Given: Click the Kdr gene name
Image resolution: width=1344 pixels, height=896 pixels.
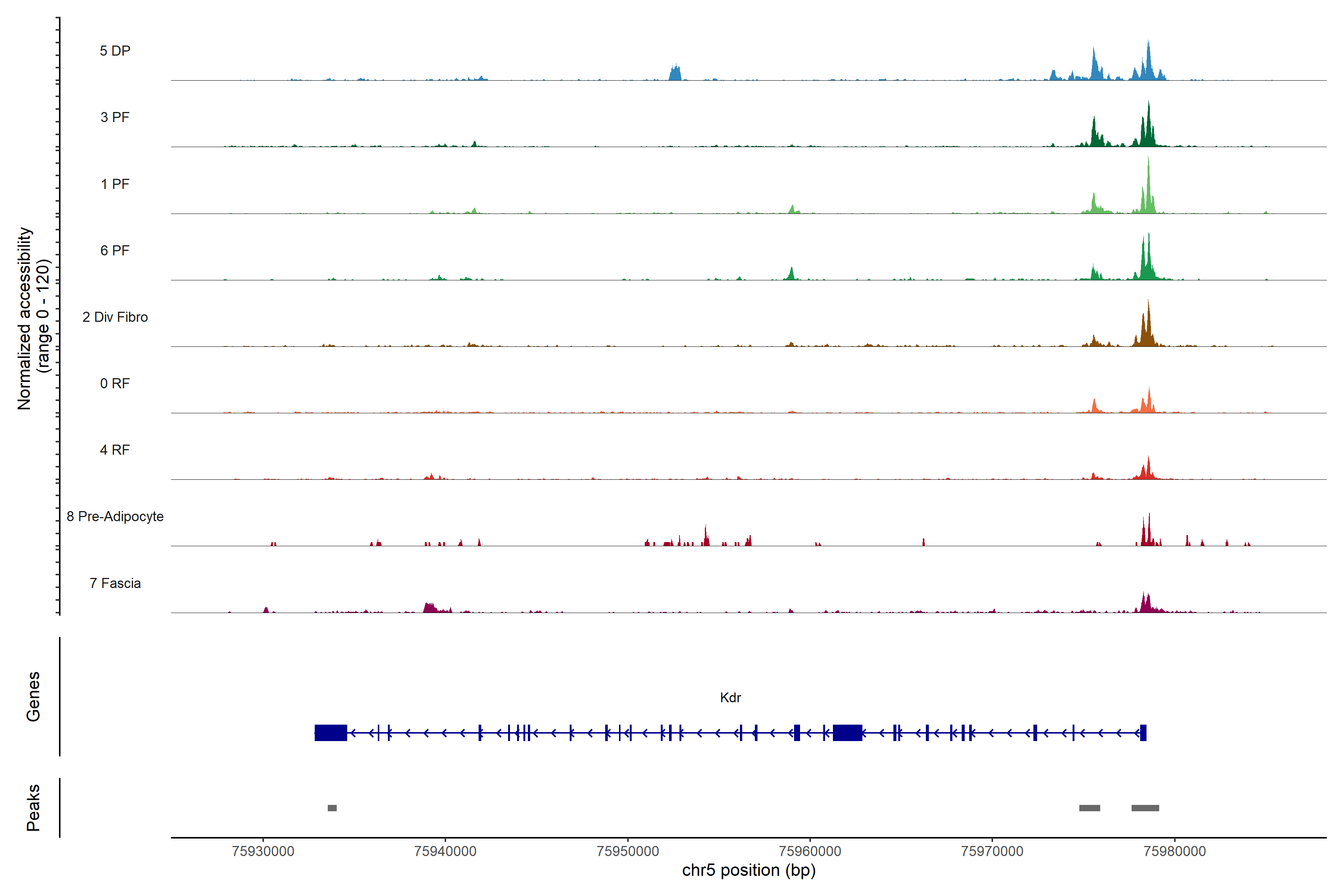Looking at the screenshot, I should tap(730, 698).
